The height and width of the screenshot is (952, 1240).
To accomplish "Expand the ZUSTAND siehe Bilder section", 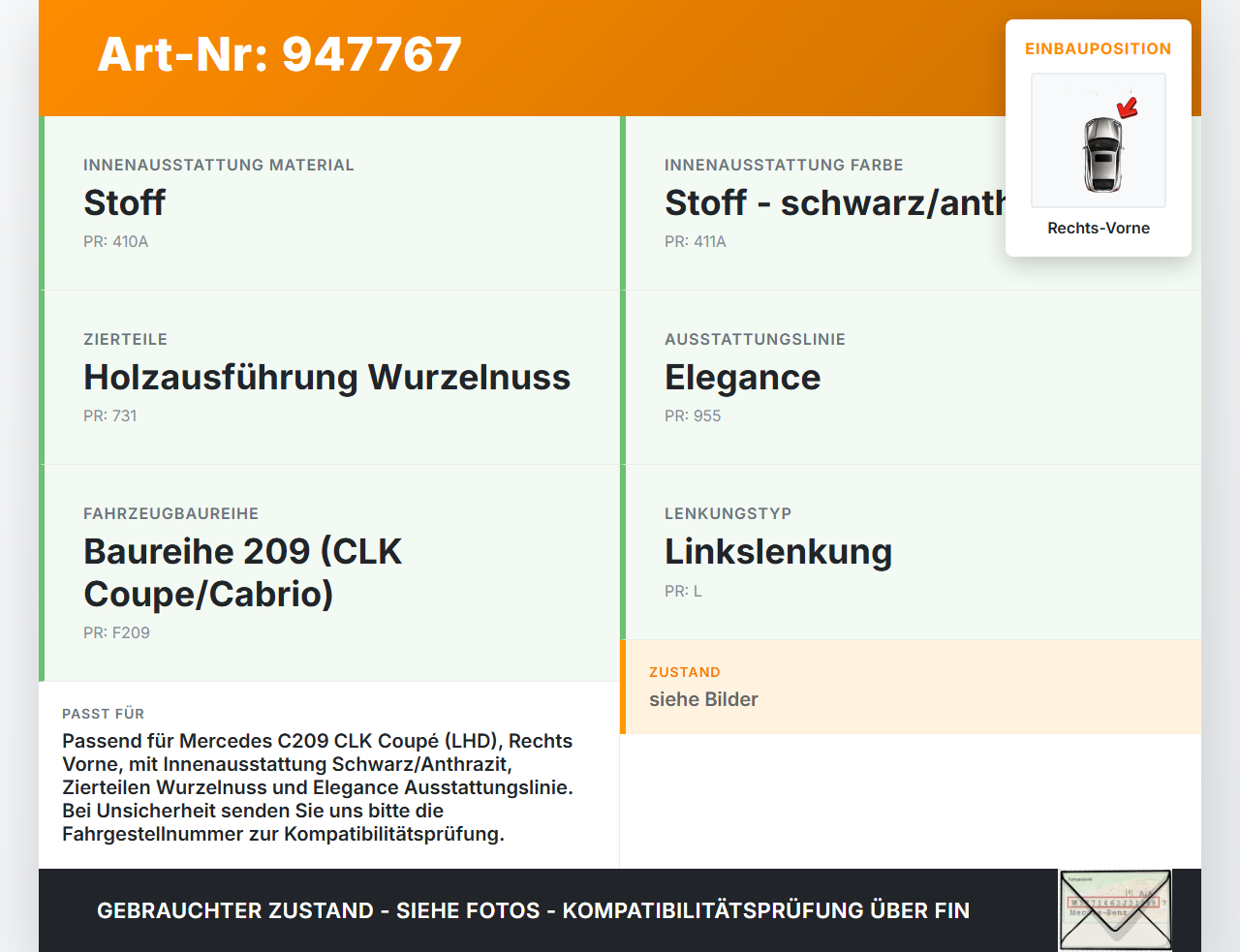I will point(703,687).
